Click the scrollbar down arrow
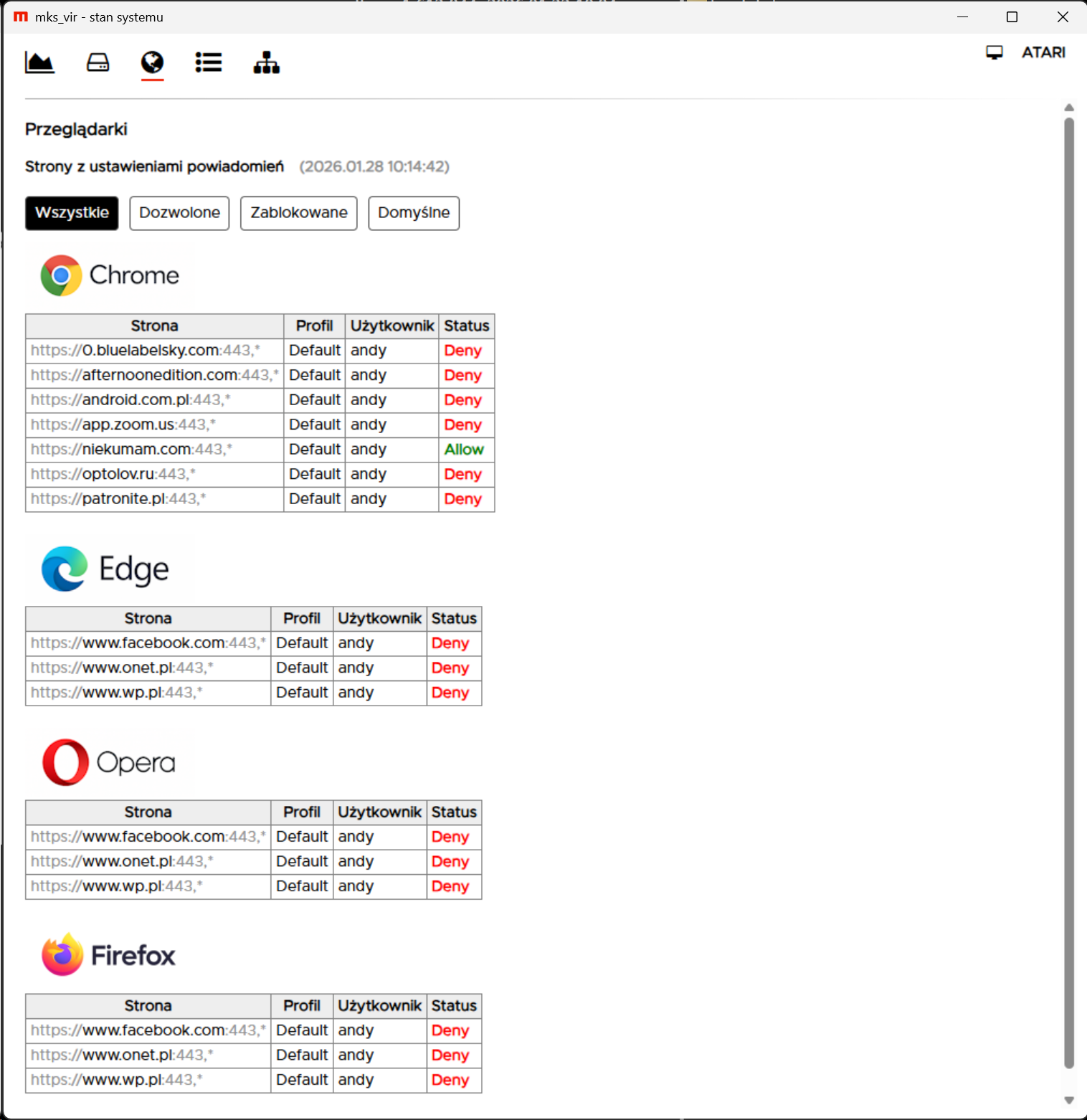 point(1069,1100)
